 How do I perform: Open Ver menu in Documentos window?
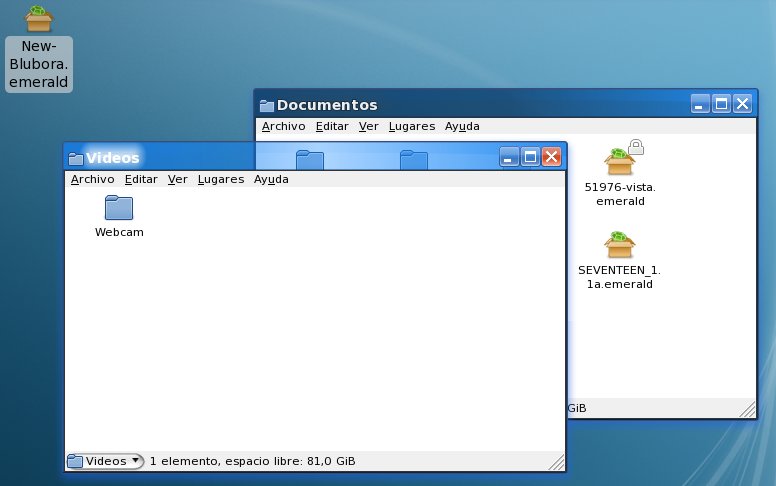(x=368, y=126)
